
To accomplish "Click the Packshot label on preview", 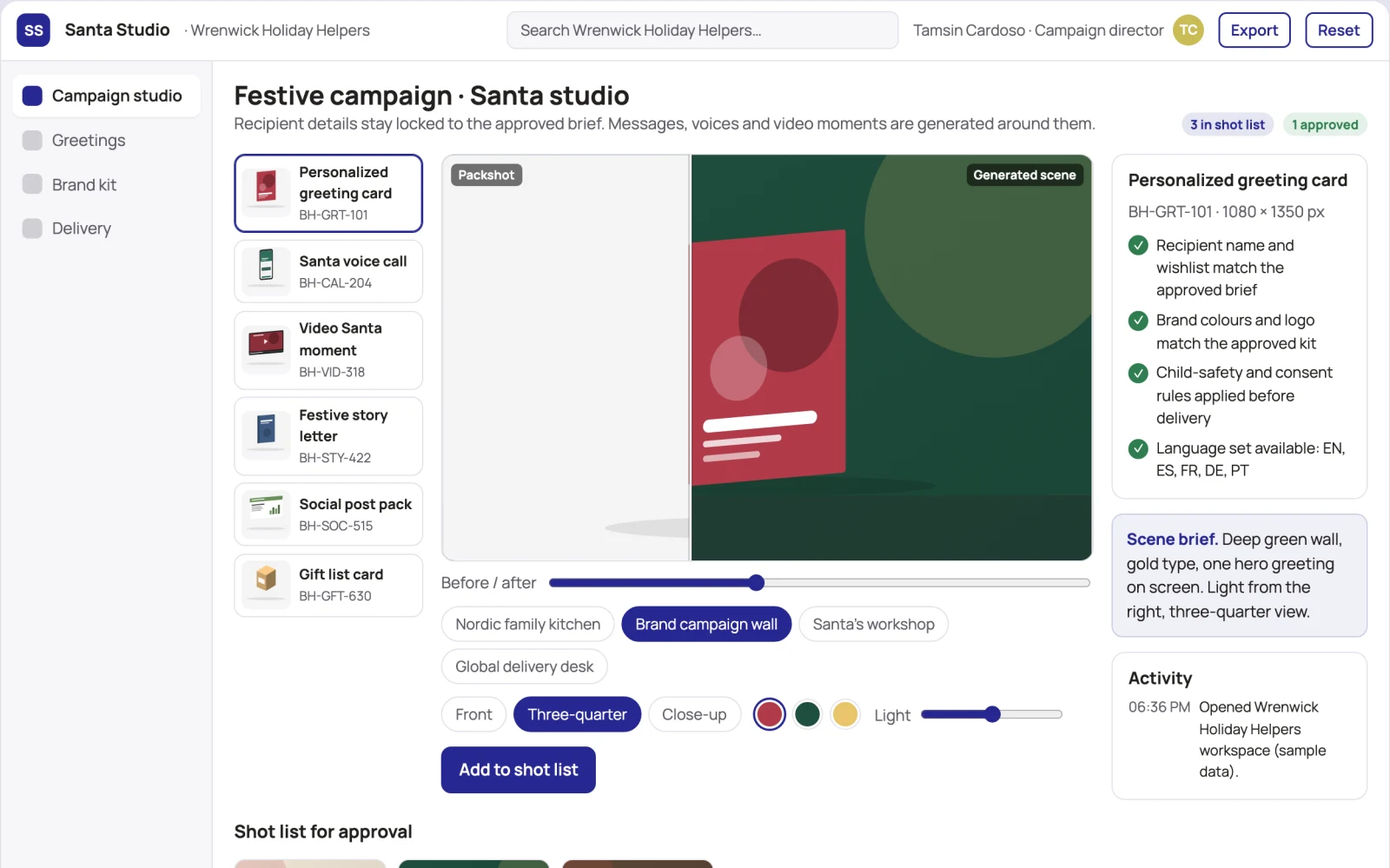I will (x=486, y=175).
